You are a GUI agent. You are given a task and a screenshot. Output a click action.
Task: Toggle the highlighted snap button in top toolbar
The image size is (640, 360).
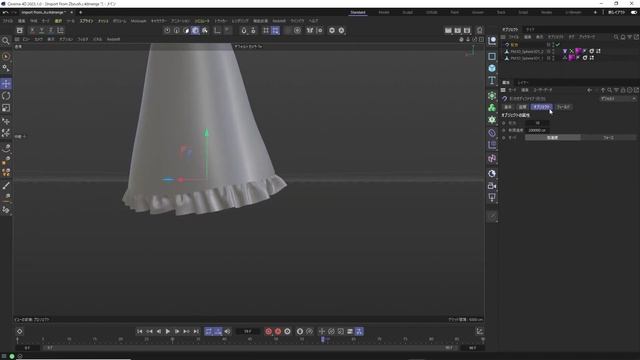coord(276,31)
